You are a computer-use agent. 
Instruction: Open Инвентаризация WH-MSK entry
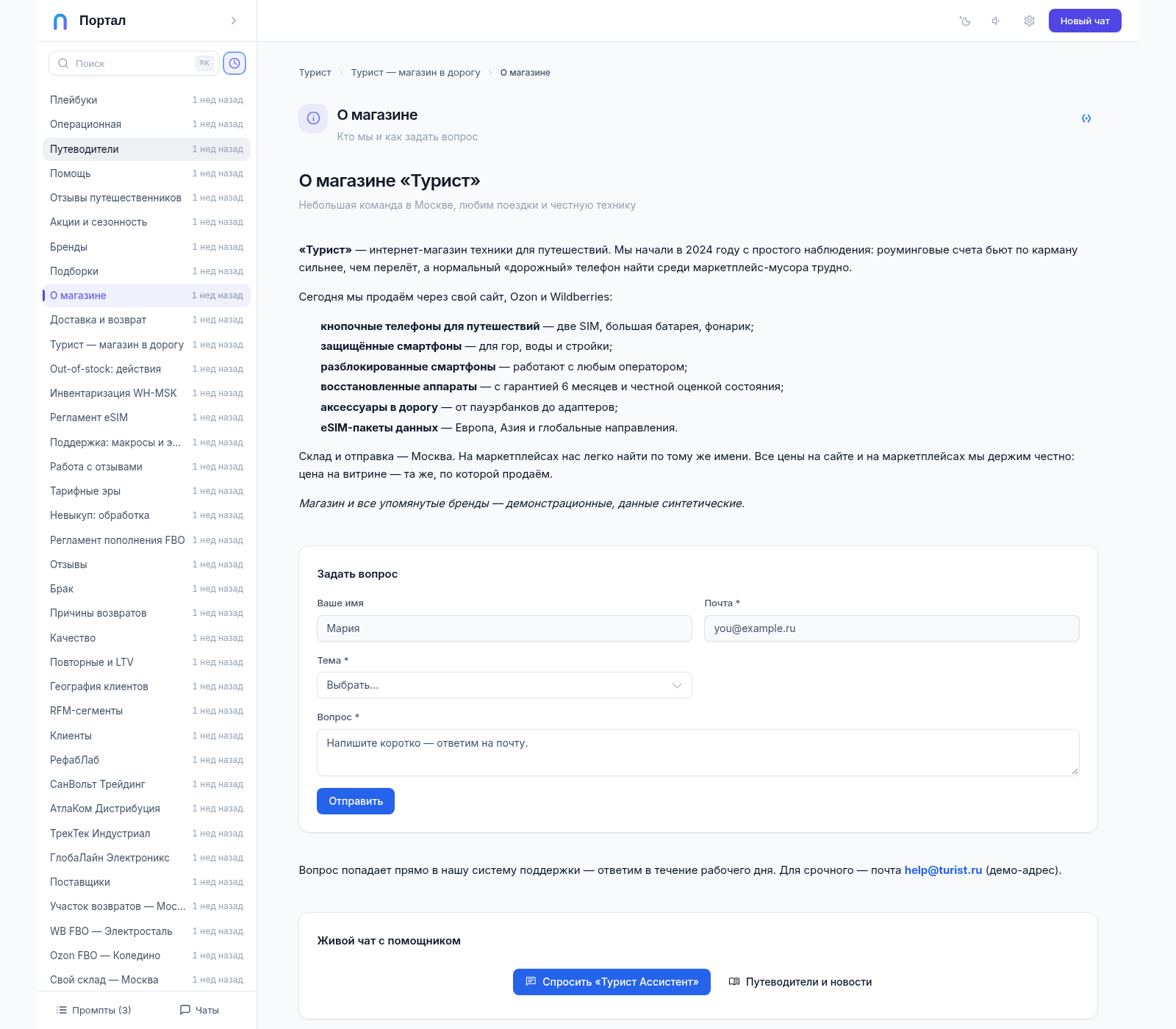(x=147, y=393)
